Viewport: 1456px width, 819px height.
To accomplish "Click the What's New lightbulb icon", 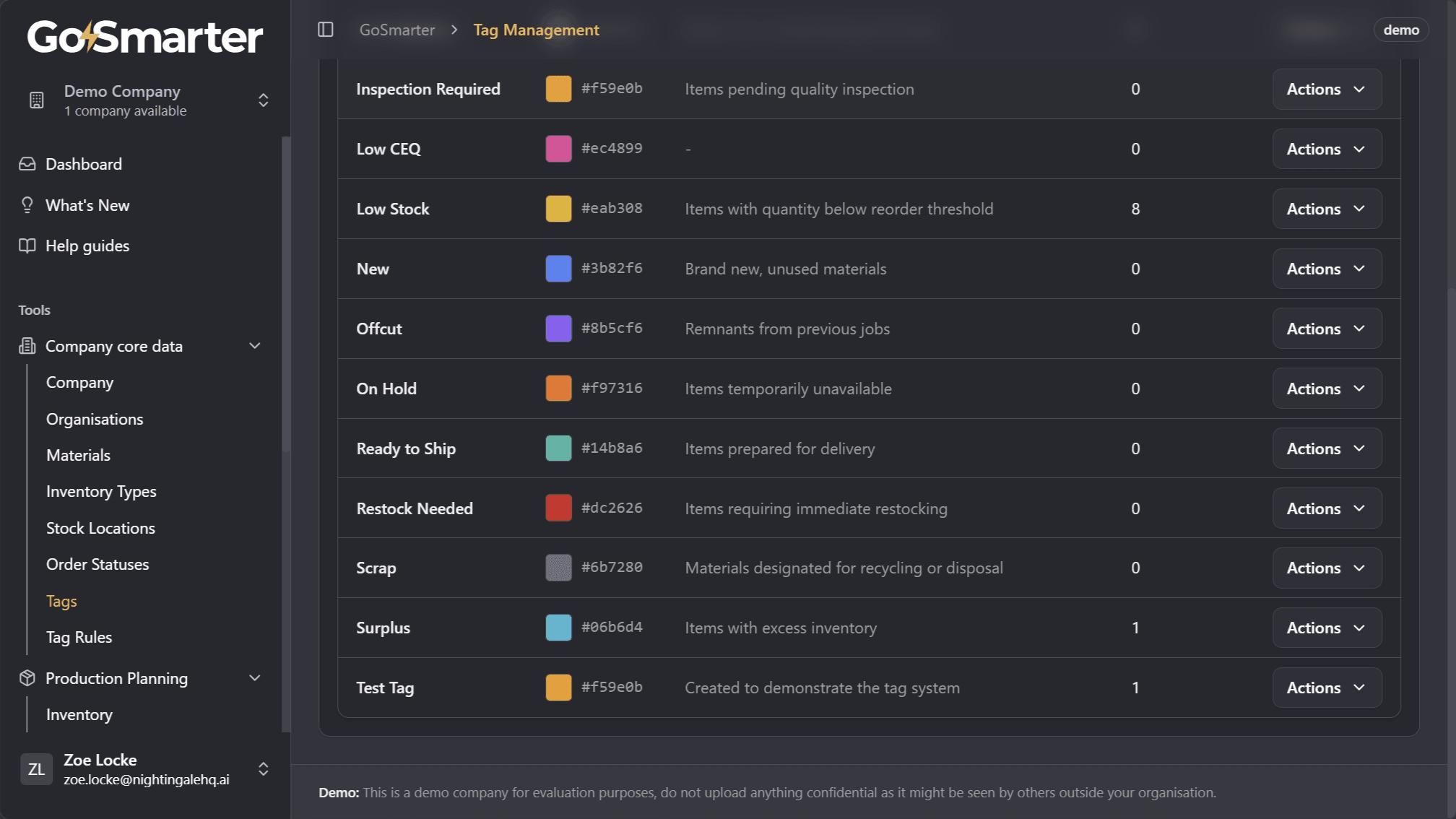I will click(x=26, y=205).
